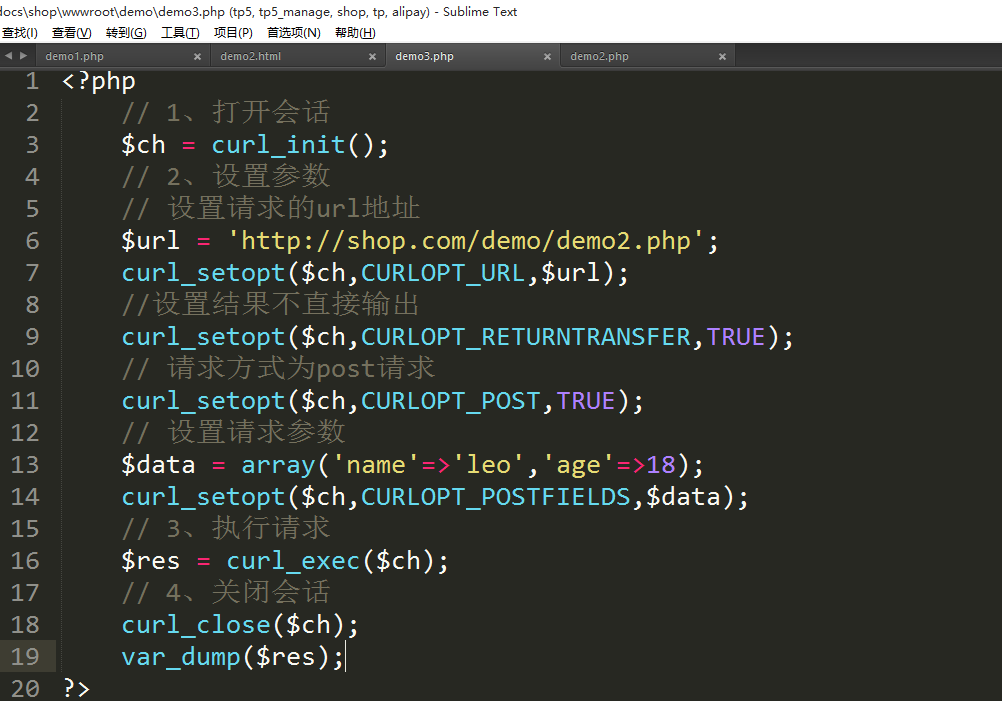Click line number 13 in the gutter
This screenshot has height=701, width=1002.
coord(25,465)
